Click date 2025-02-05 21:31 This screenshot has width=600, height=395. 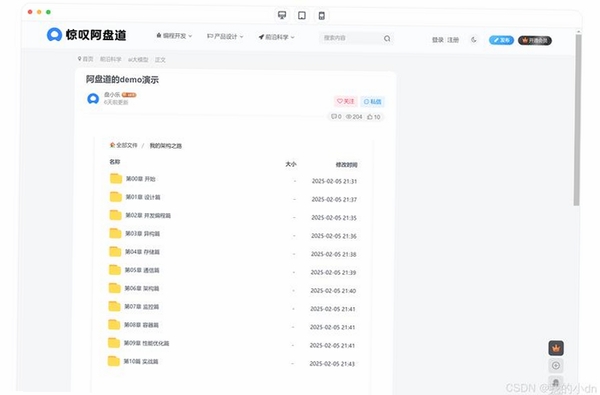coord(334,181)
